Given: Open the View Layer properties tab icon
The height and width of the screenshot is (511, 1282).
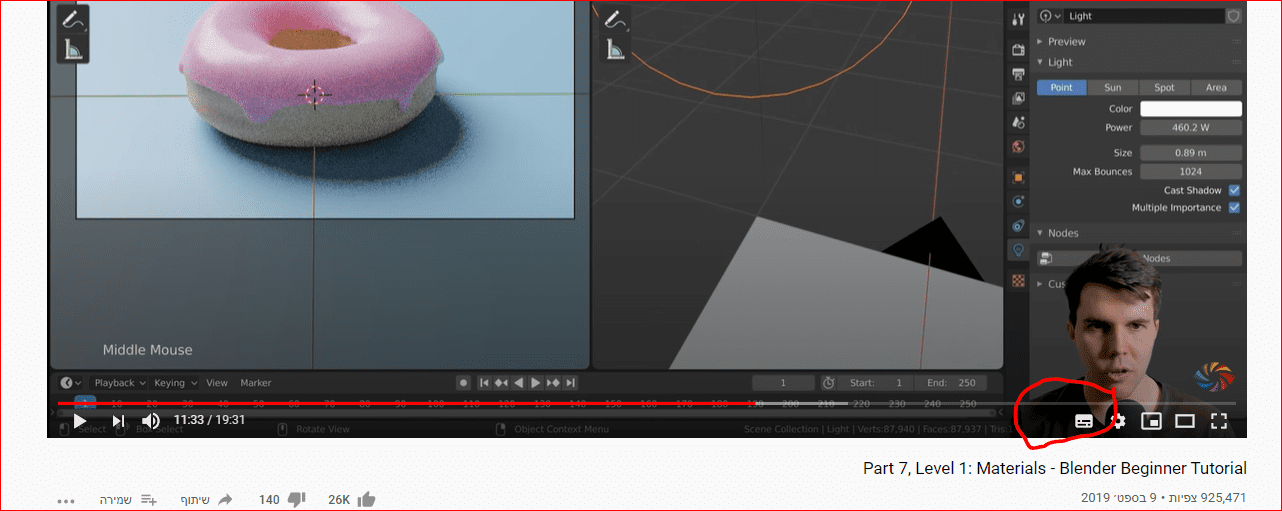Looking at the screenshot, I should tap(1018, 98).
